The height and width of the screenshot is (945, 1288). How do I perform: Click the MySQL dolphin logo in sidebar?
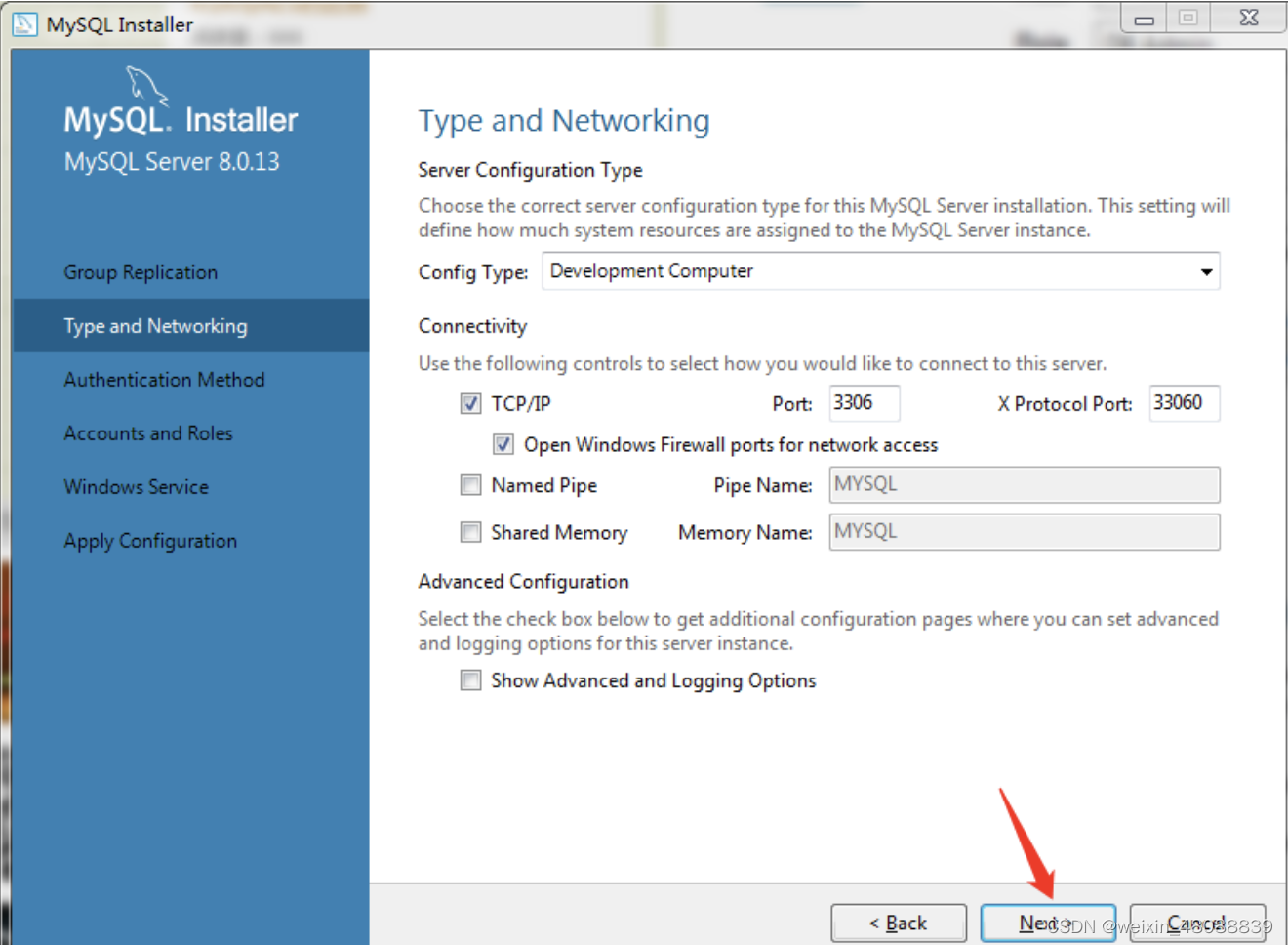coord(147,85)
